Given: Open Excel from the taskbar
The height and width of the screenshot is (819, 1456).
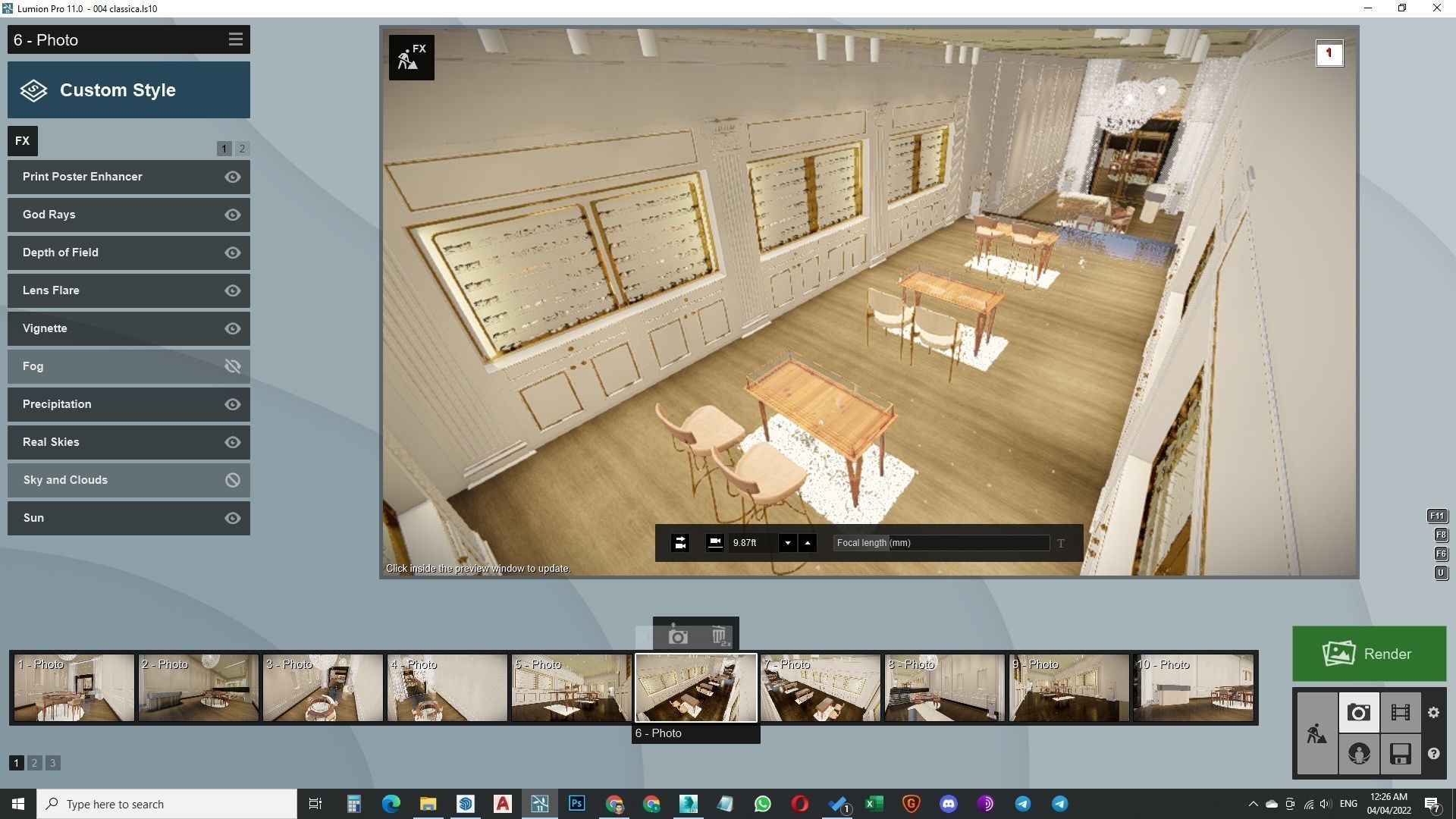Looking at the screenshot, I should point(874,804).
